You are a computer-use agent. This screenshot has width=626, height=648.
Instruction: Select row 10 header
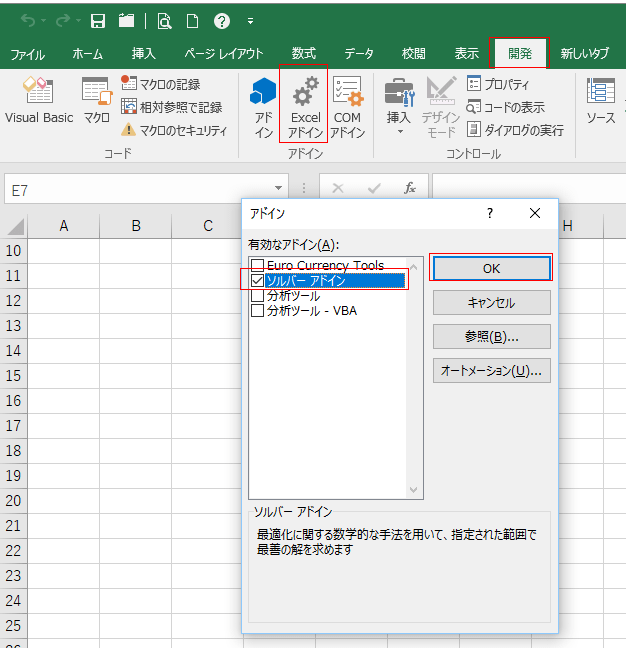click(14, 251)
